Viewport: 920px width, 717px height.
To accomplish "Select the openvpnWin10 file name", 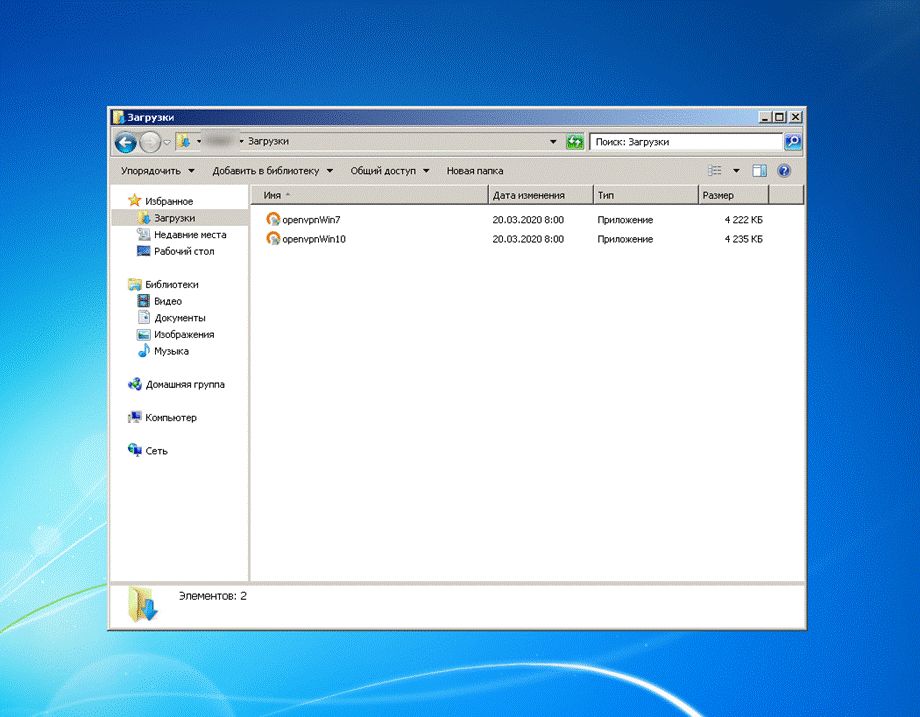I will [314, 239].
